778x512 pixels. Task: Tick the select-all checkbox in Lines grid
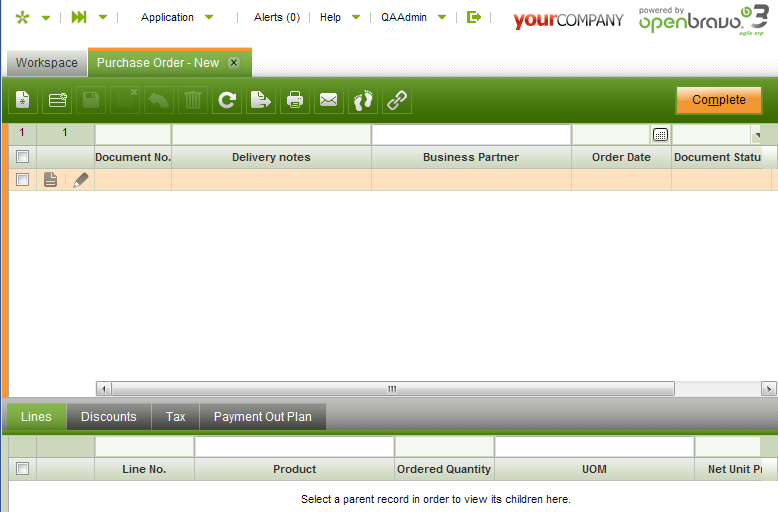coord(22,468)
